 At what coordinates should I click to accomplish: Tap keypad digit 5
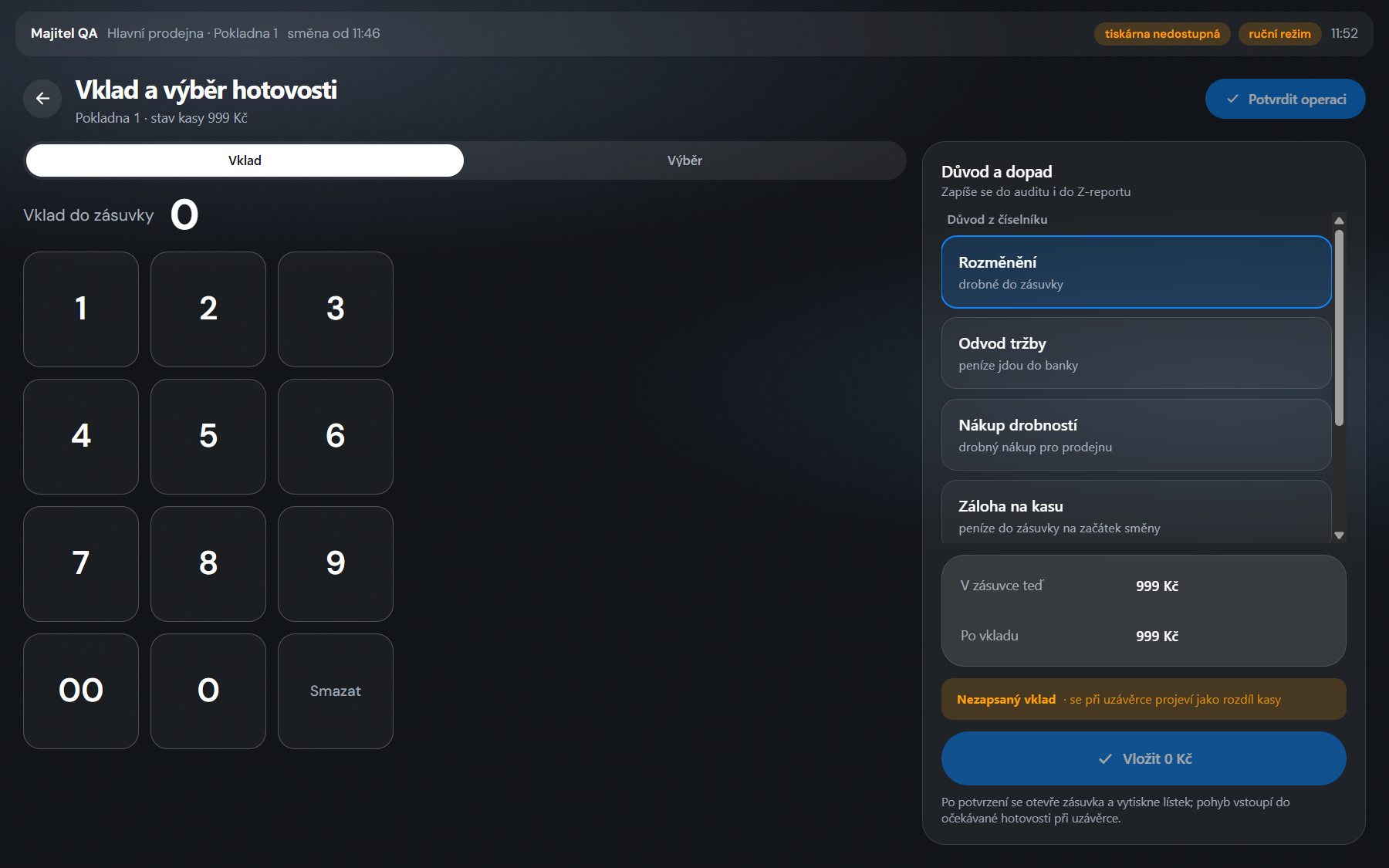[208, 437]
